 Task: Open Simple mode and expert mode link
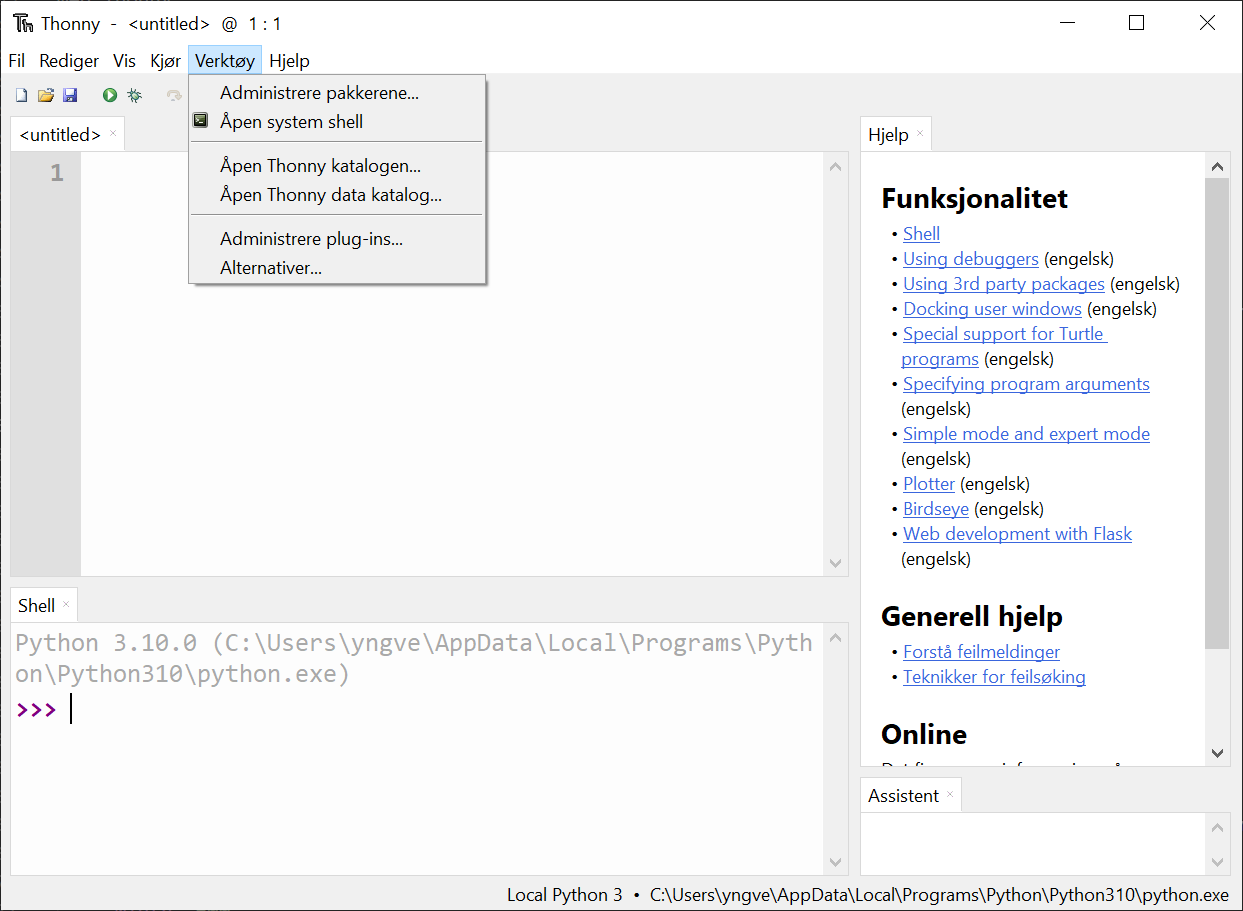click(x=1026, y=434)
